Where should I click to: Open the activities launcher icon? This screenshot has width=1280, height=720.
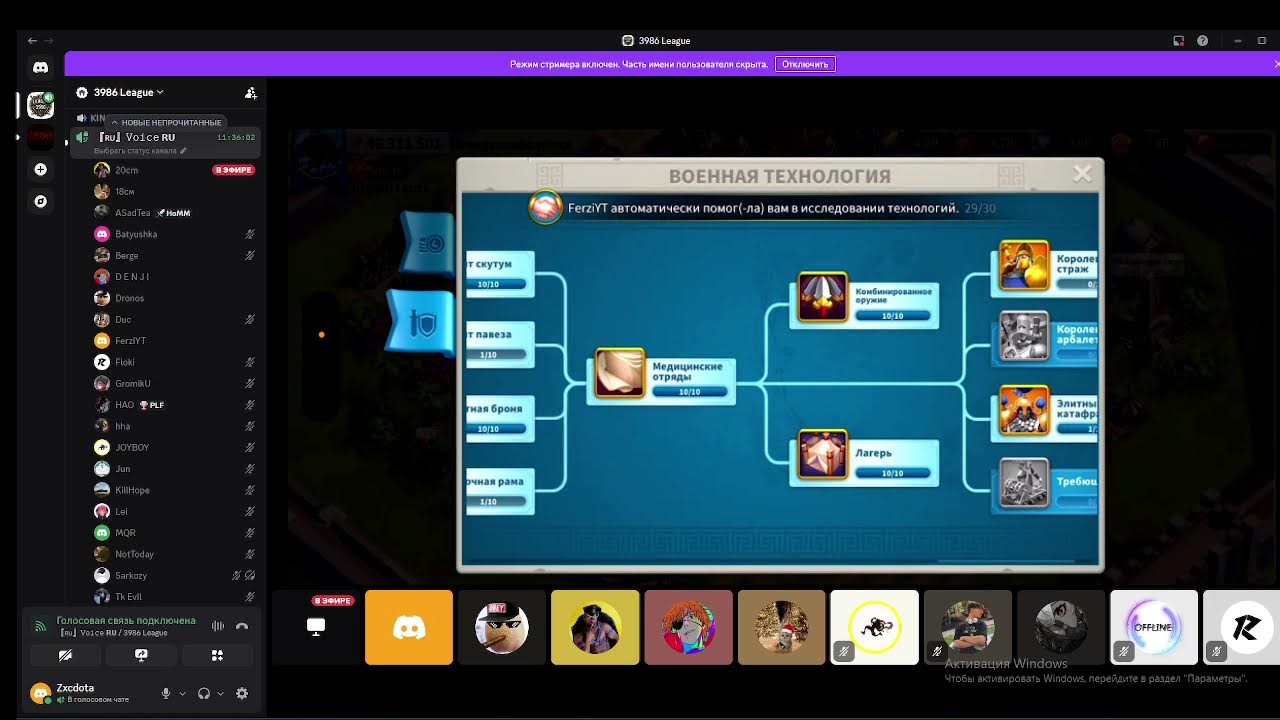pos(217,655)
